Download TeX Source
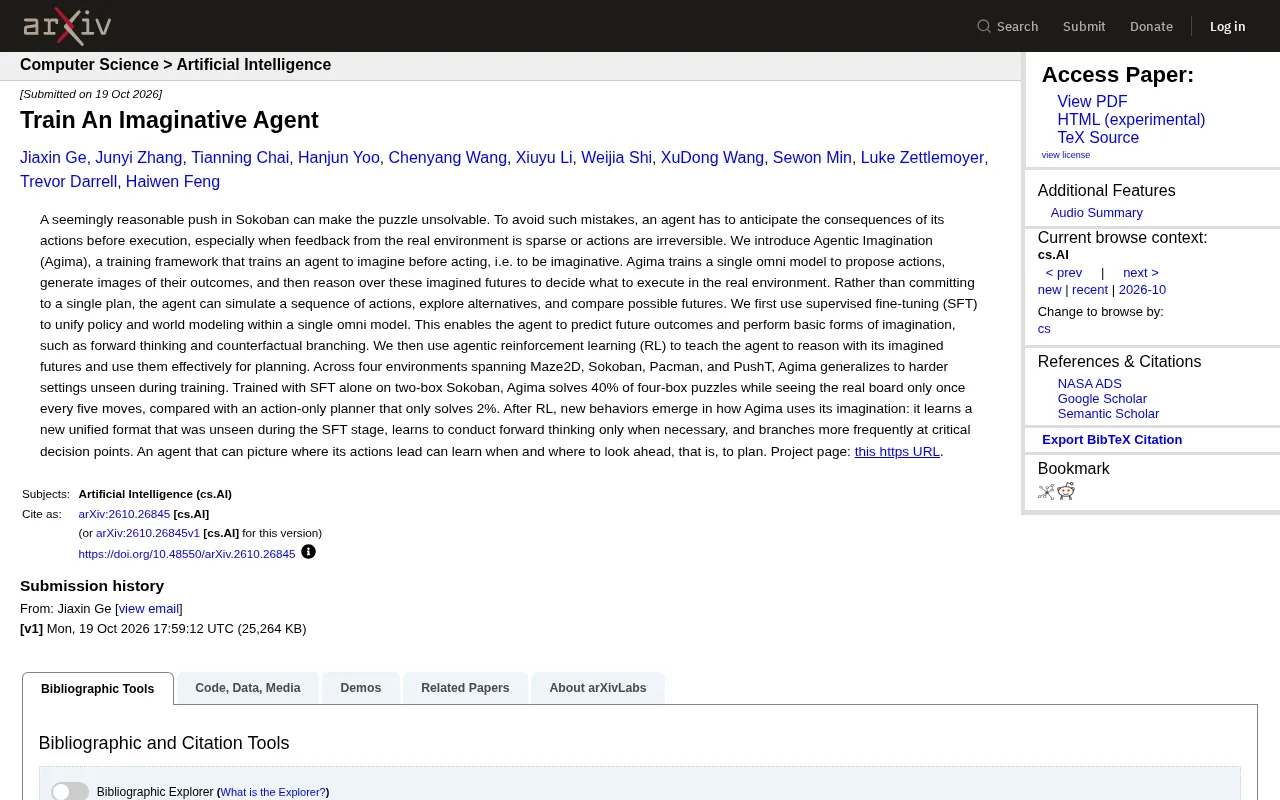This screenshot has width=1280, height=800. pos(1098,138)
